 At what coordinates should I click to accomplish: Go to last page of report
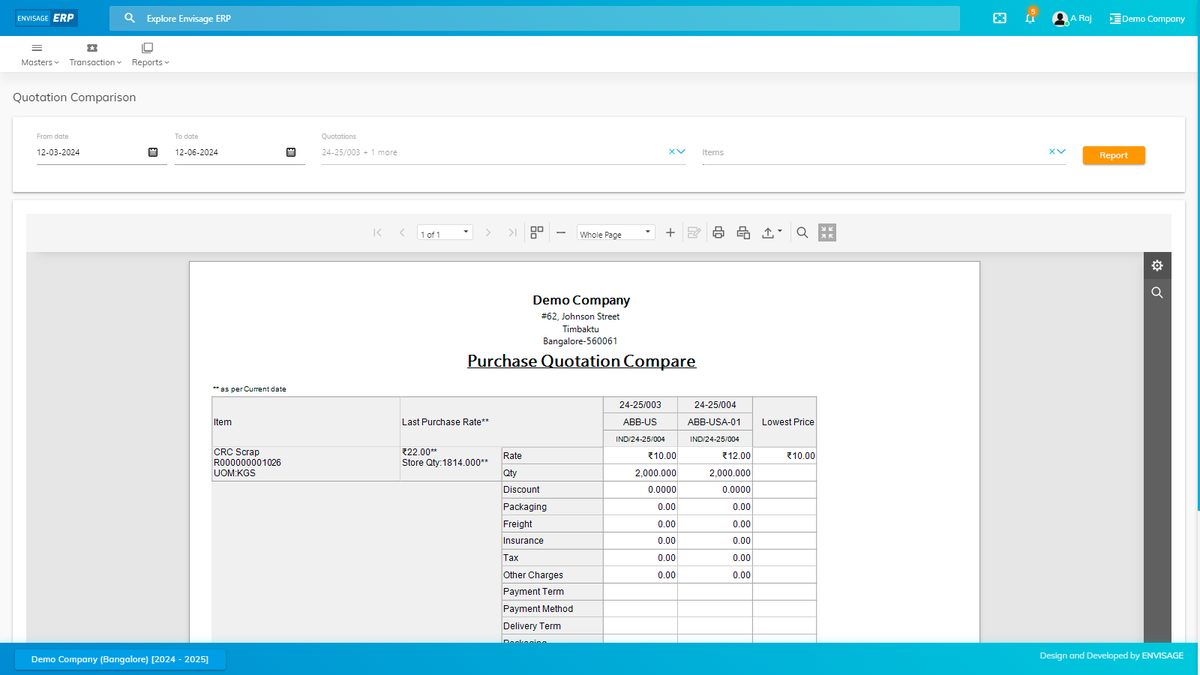[513, 232]
